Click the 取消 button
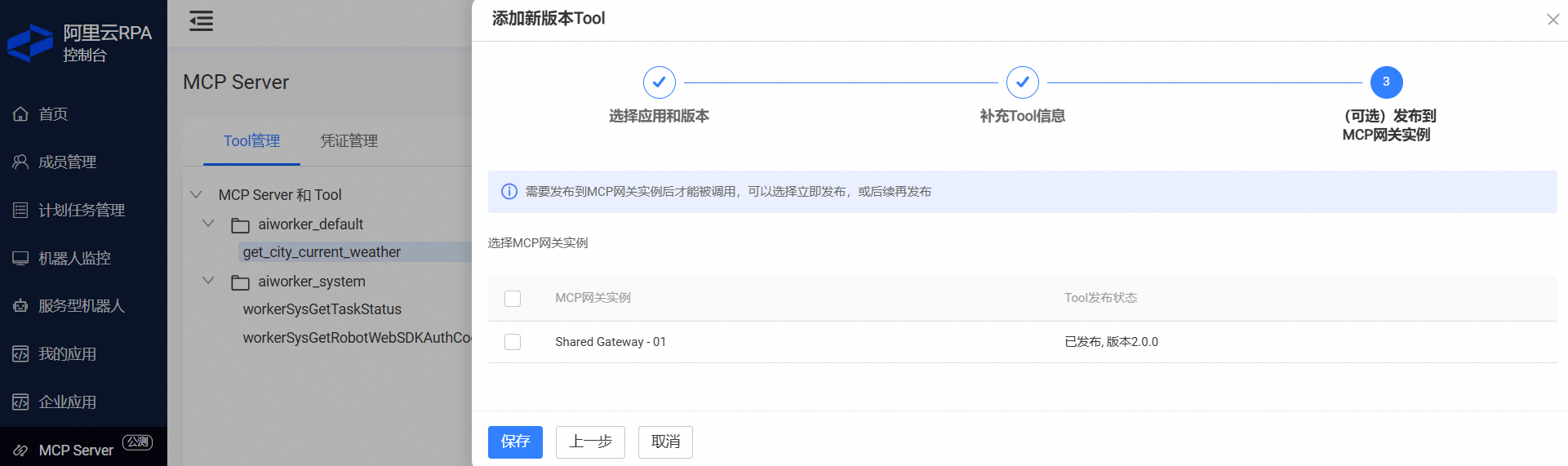 [x=665, y=442]
